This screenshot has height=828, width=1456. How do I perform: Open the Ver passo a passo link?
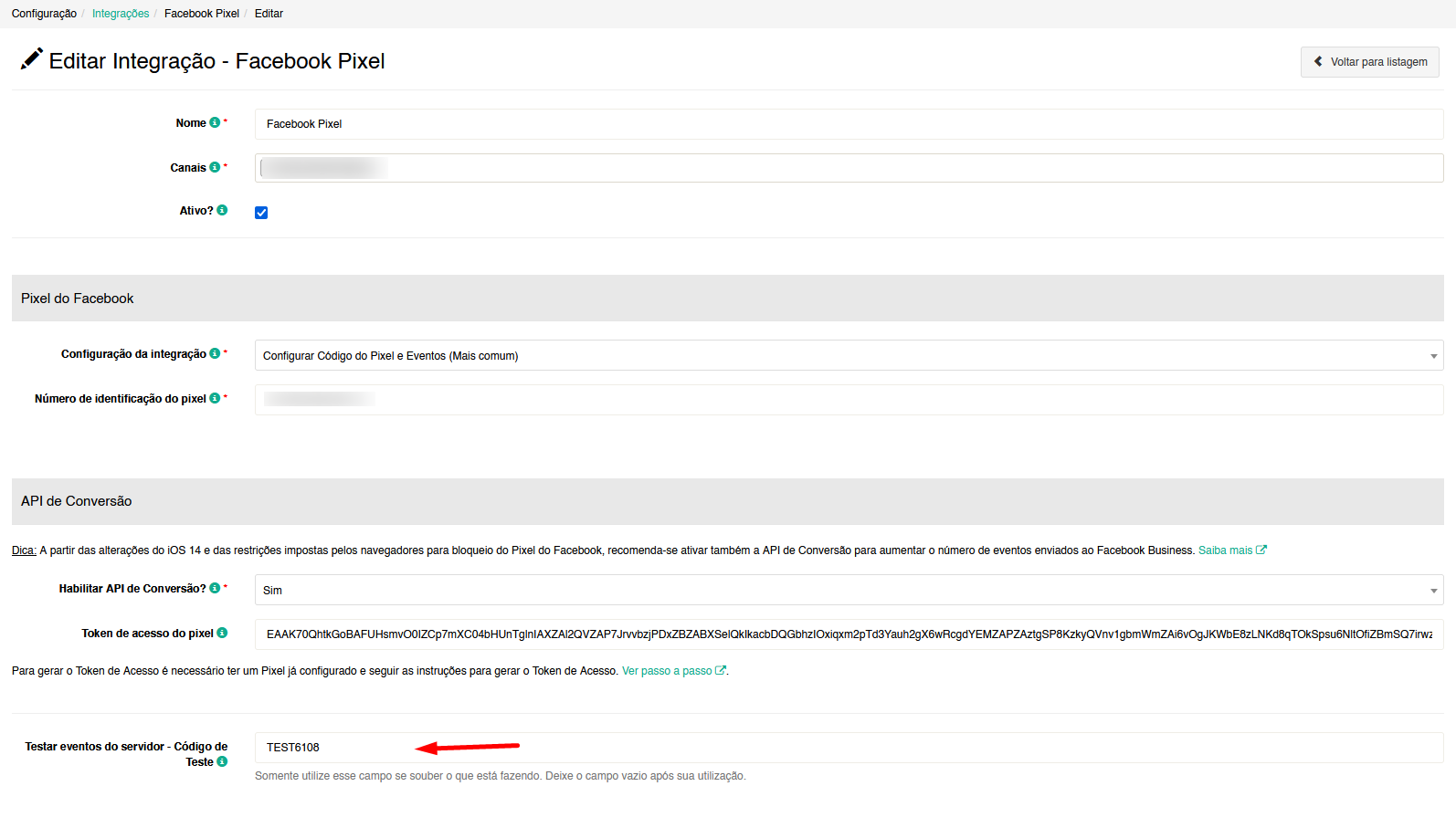point(667,671)
